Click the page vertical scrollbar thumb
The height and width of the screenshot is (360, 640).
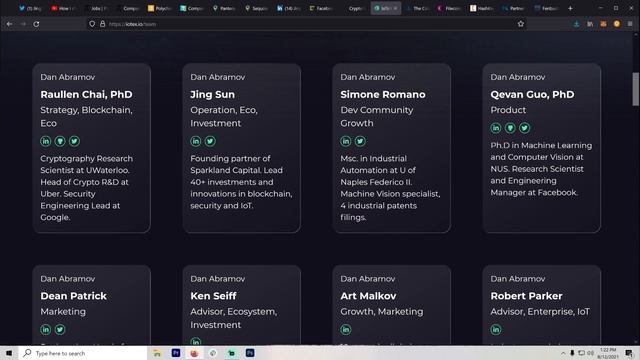[x=636, y=89]
